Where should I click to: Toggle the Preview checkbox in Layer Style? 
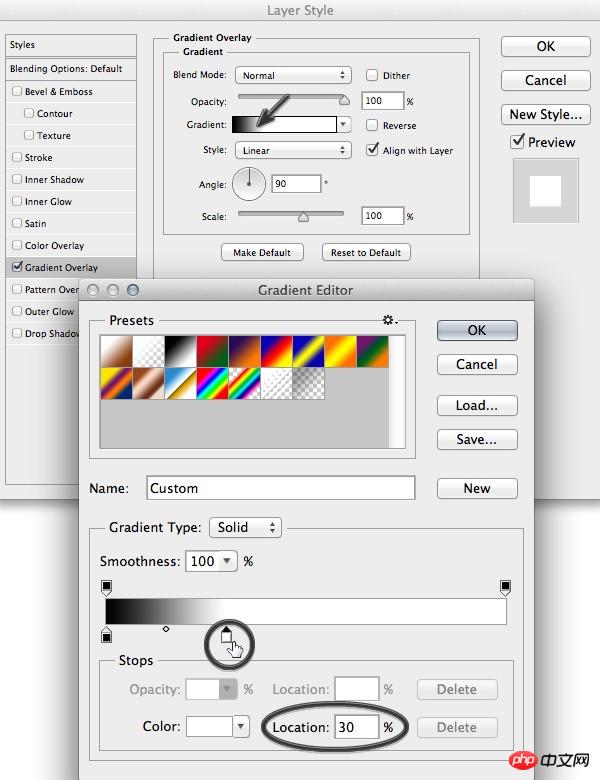(517, 141)
